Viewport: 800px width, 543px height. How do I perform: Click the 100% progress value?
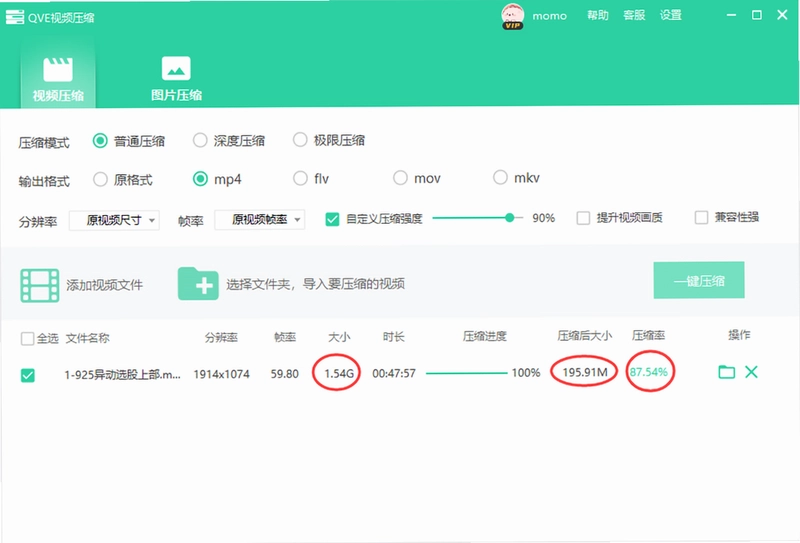[526, 373]
